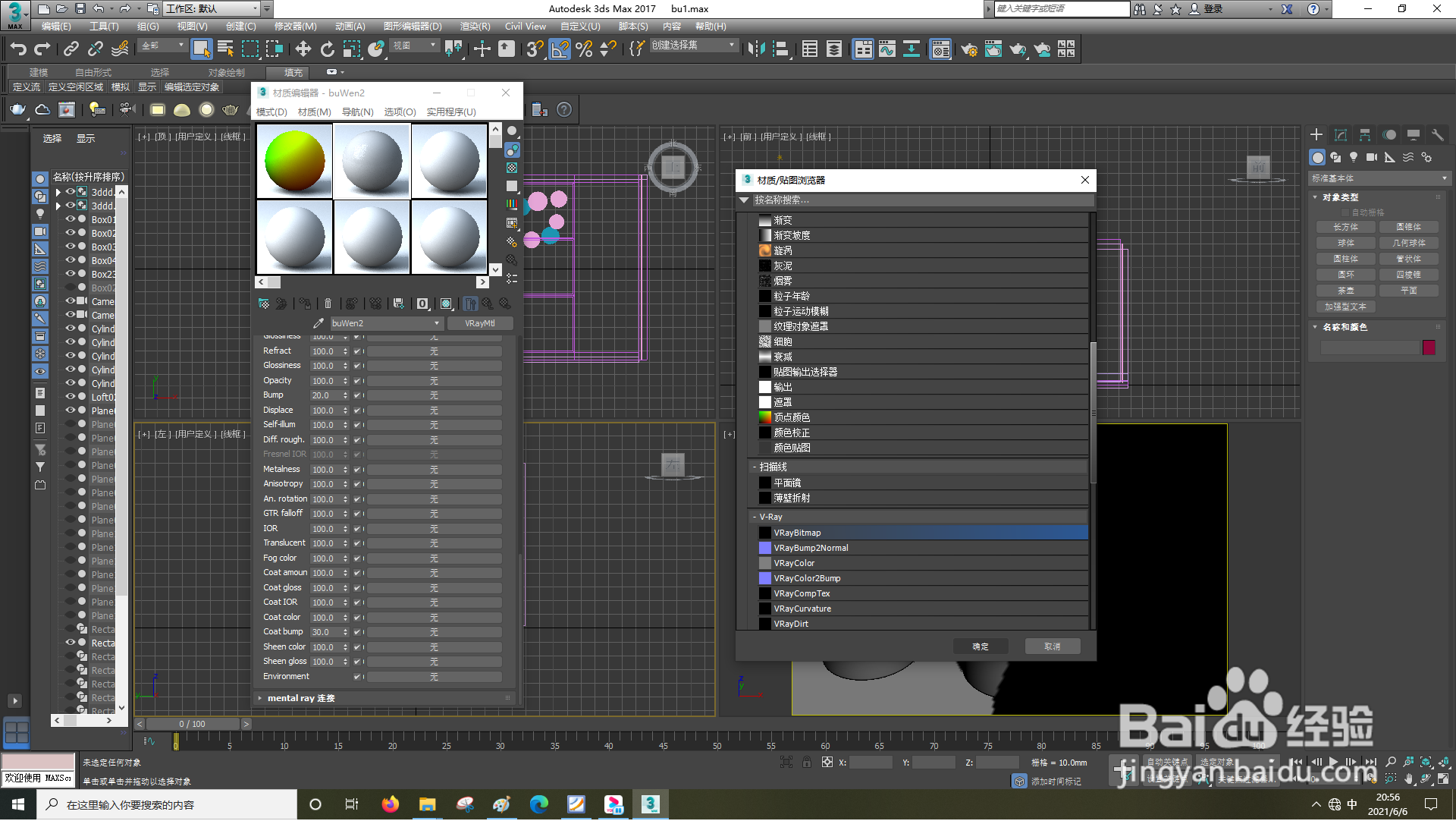
Task: Click the Undo arrow icon
Action: pos(18,49)
